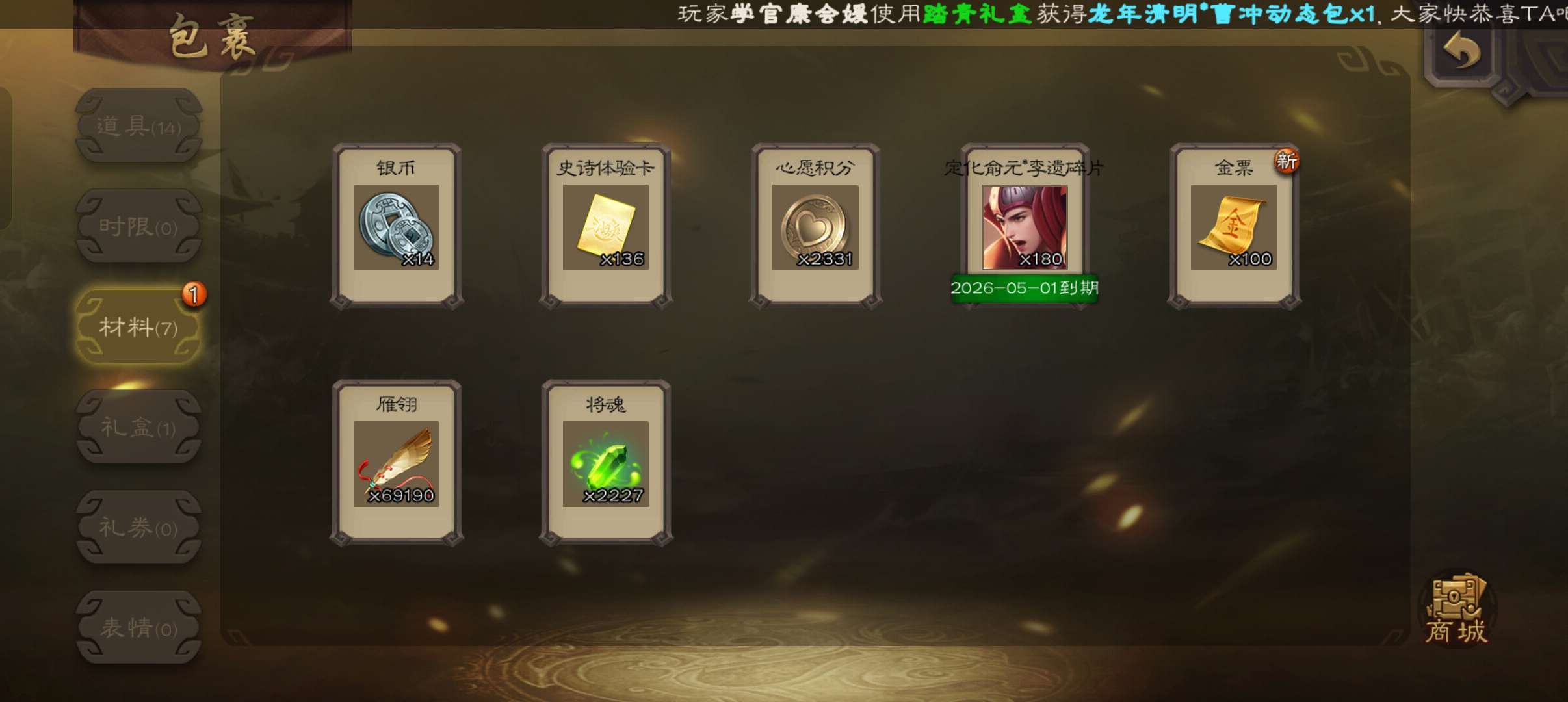The height and width of the screenshot is (702, 1568).
Task: Tap the 将魂 green crystal item
Action: point(605,463)
